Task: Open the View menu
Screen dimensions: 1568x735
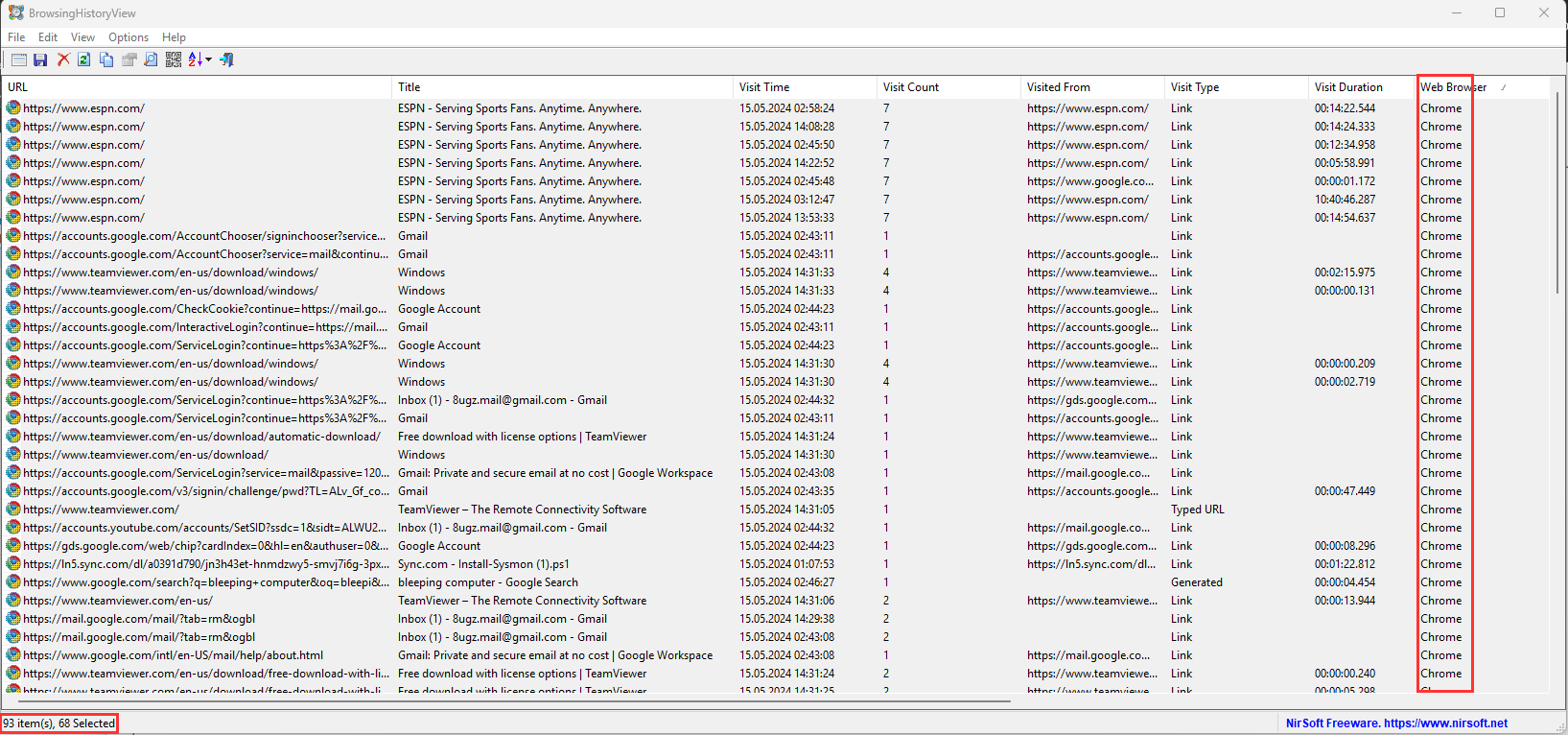Action: 82,37
